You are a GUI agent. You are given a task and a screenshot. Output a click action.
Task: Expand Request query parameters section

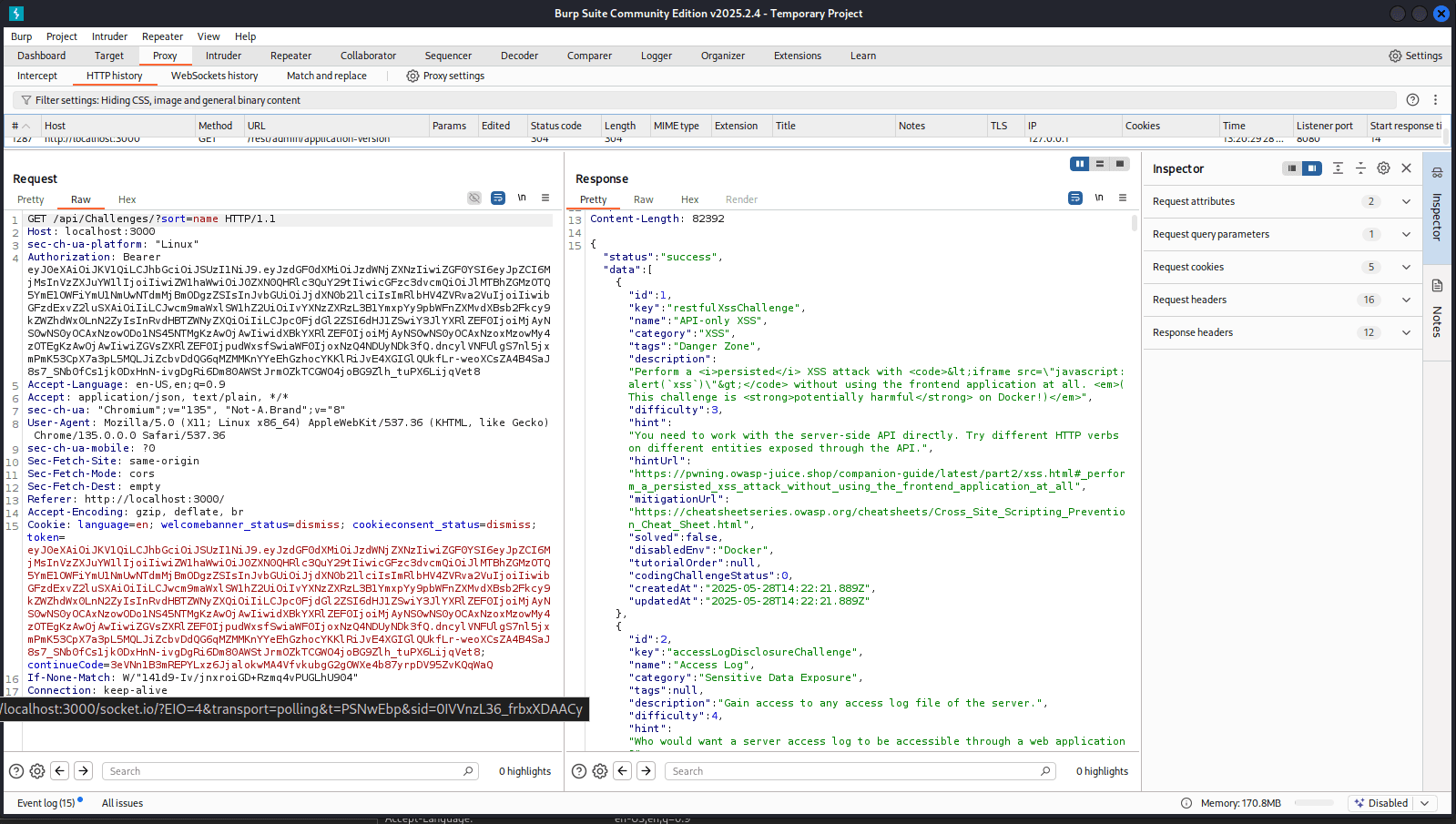coord(1406,234)
